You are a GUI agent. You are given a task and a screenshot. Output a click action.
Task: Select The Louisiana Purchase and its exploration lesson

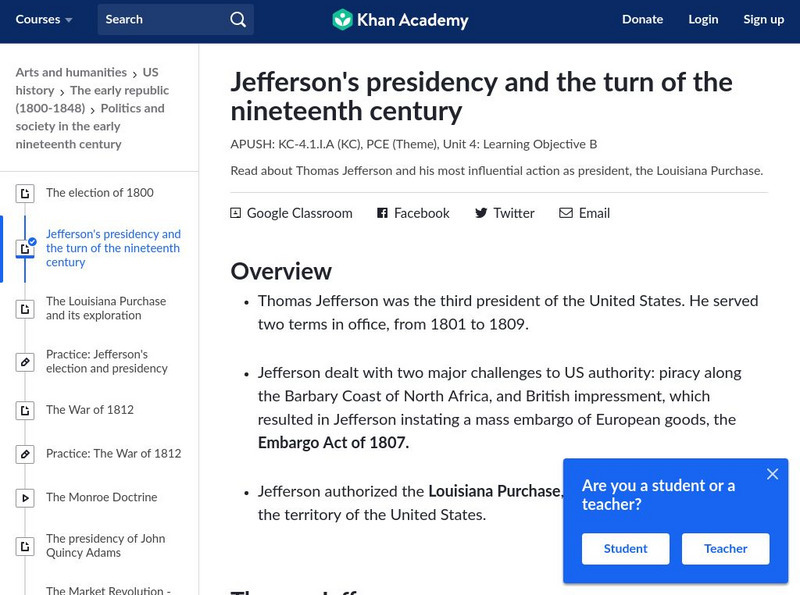tap(106, 308)
